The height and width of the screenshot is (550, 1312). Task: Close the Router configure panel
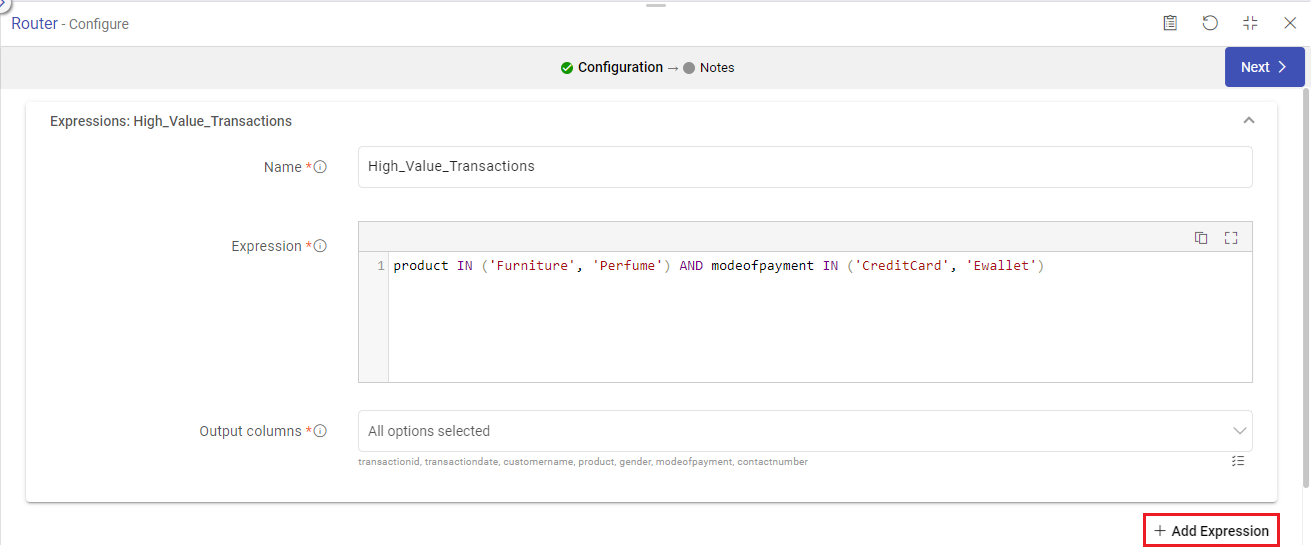[x=1290, y=23]
